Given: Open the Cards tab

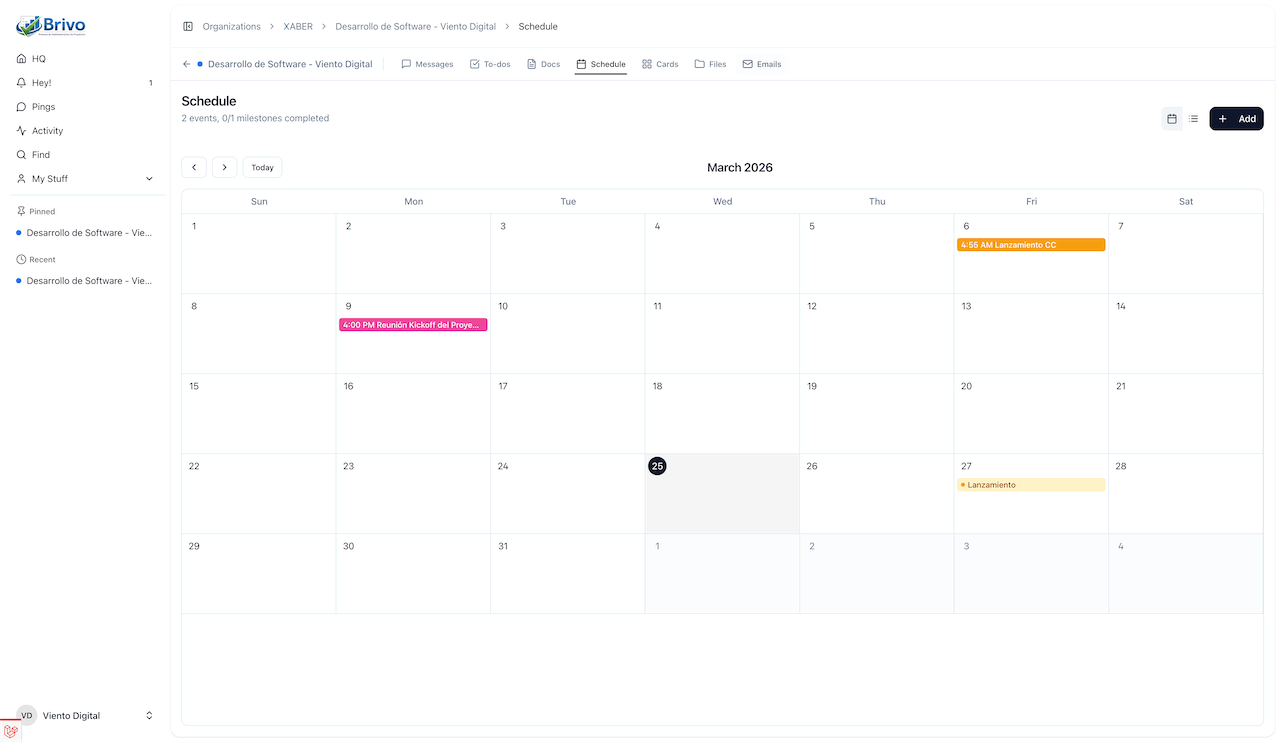Looking at the screenshot, I should click(660, 64).
